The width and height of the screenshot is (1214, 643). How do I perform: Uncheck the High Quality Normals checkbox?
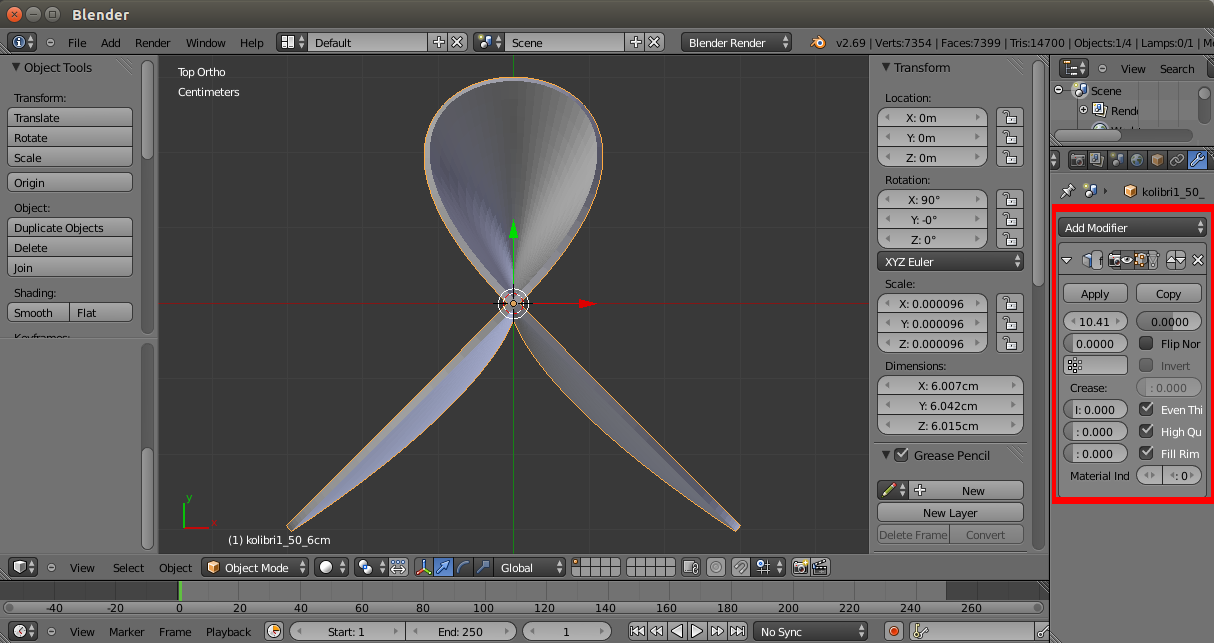pyautogui.click(x=1146, y=431)
